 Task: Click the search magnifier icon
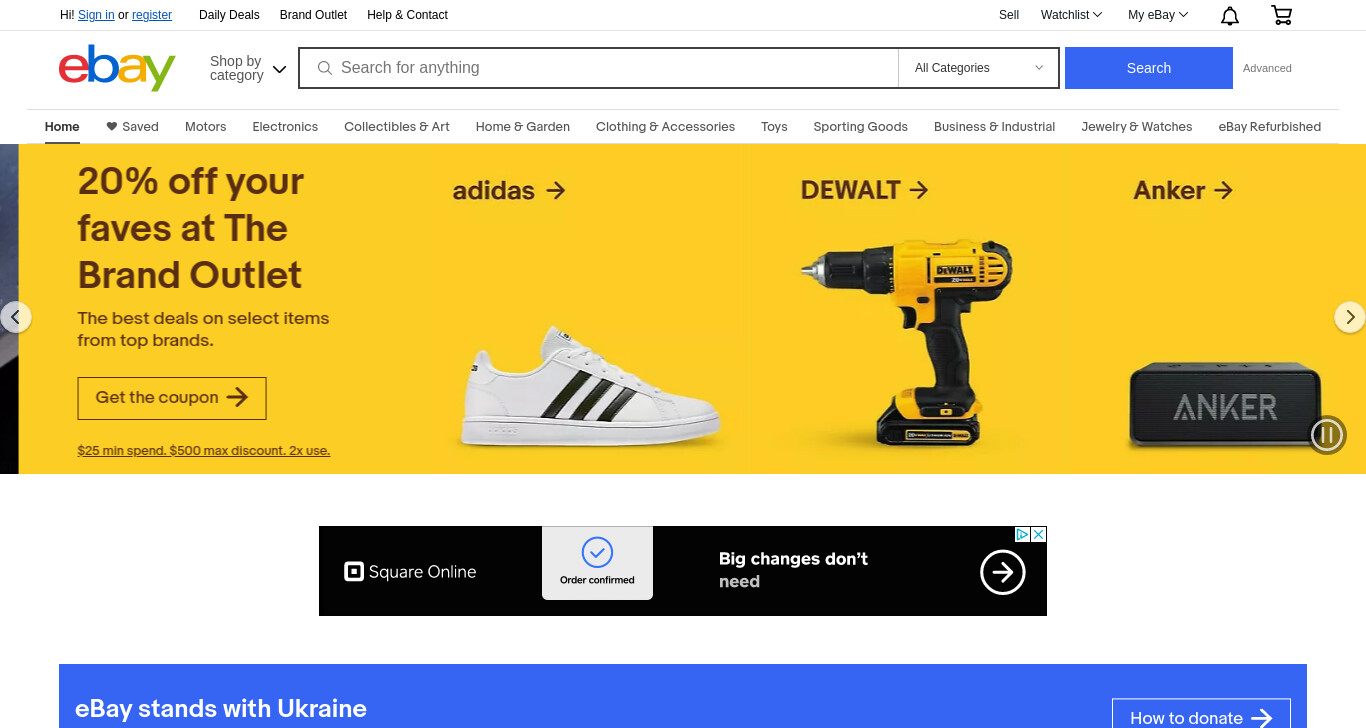(324, 68)
